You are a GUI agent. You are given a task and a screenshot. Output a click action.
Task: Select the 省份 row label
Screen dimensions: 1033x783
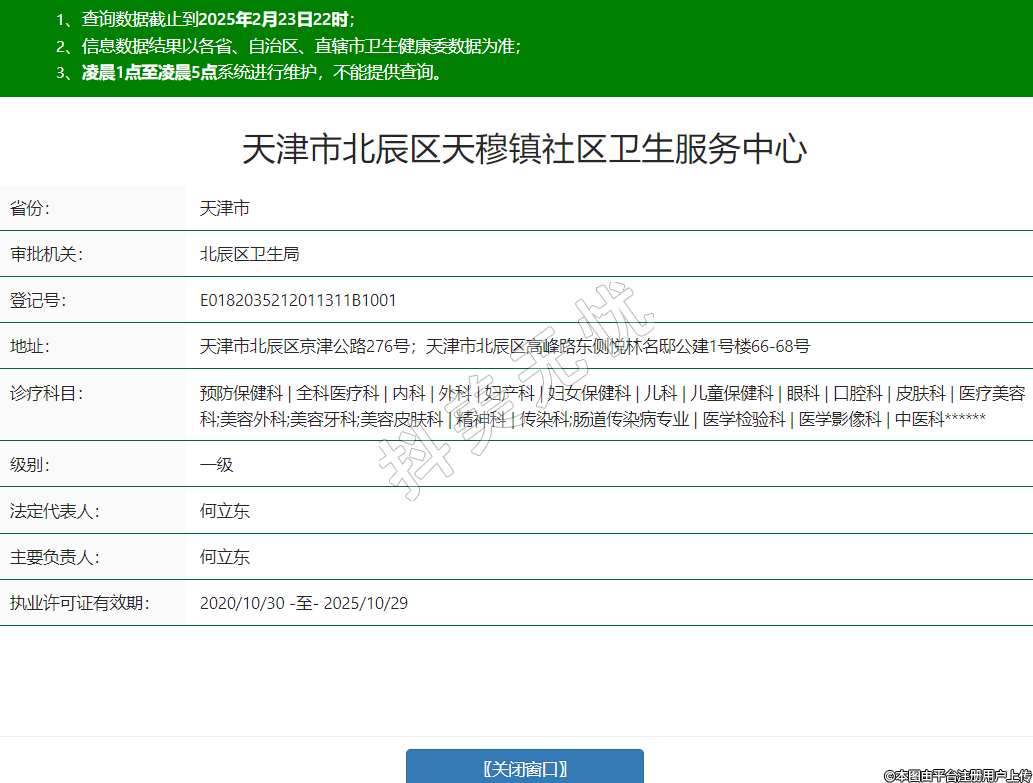(30, 208)
